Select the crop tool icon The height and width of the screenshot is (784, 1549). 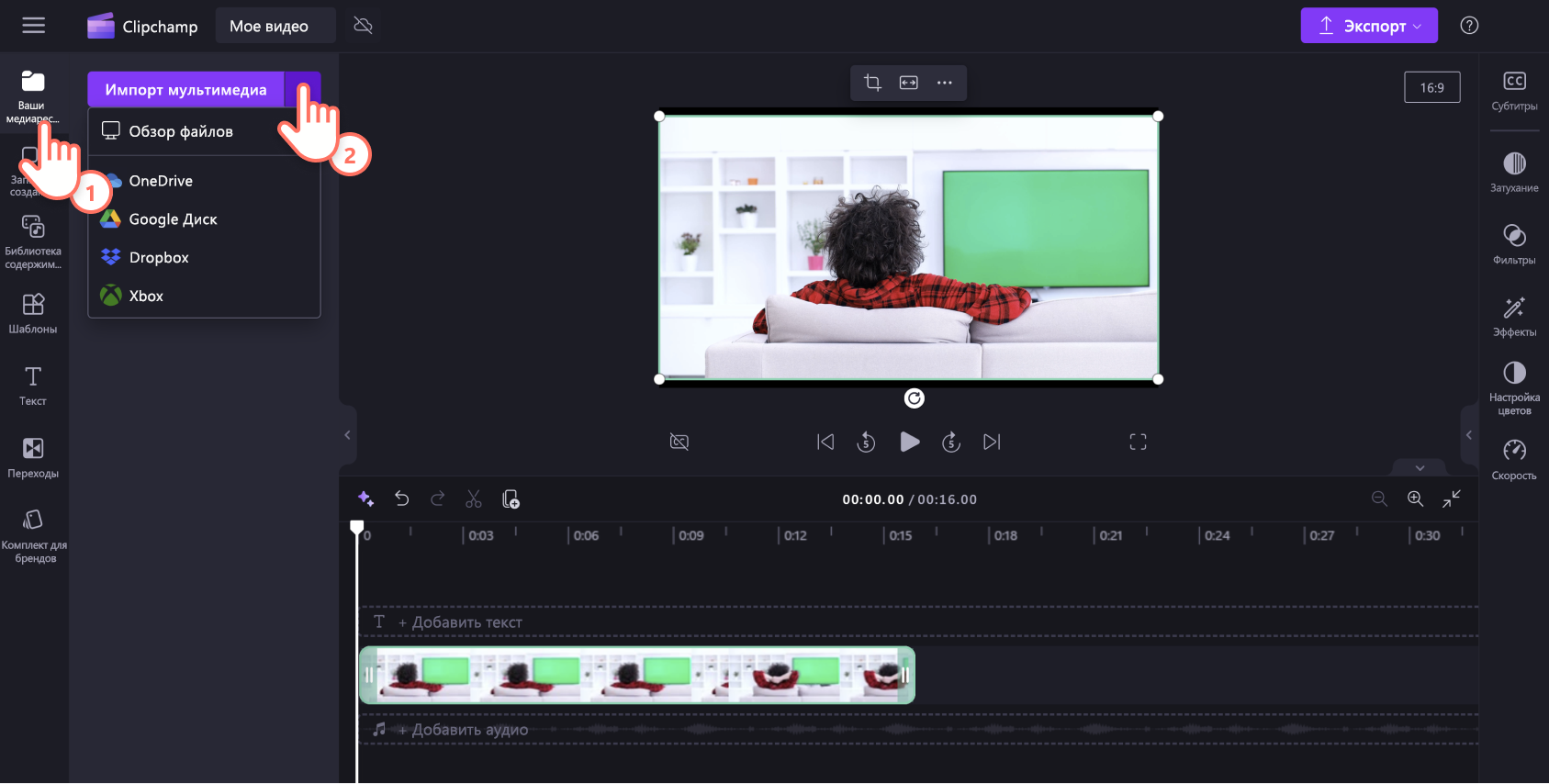872,83
